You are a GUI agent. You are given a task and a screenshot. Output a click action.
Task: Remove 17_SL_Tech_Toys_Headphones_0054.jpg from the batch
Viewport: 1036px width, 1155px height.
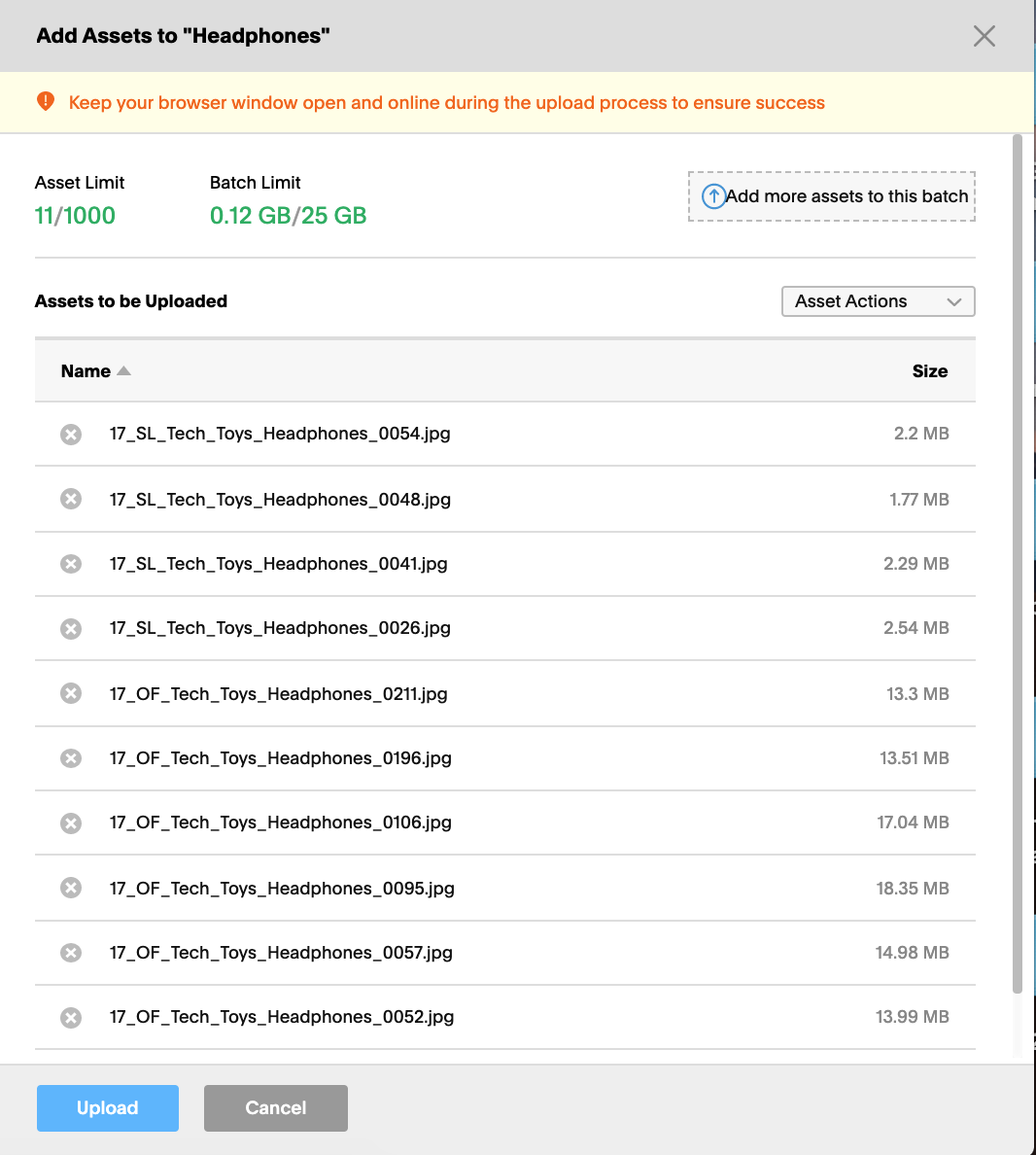pyautogui.click(x=71, y=435)
